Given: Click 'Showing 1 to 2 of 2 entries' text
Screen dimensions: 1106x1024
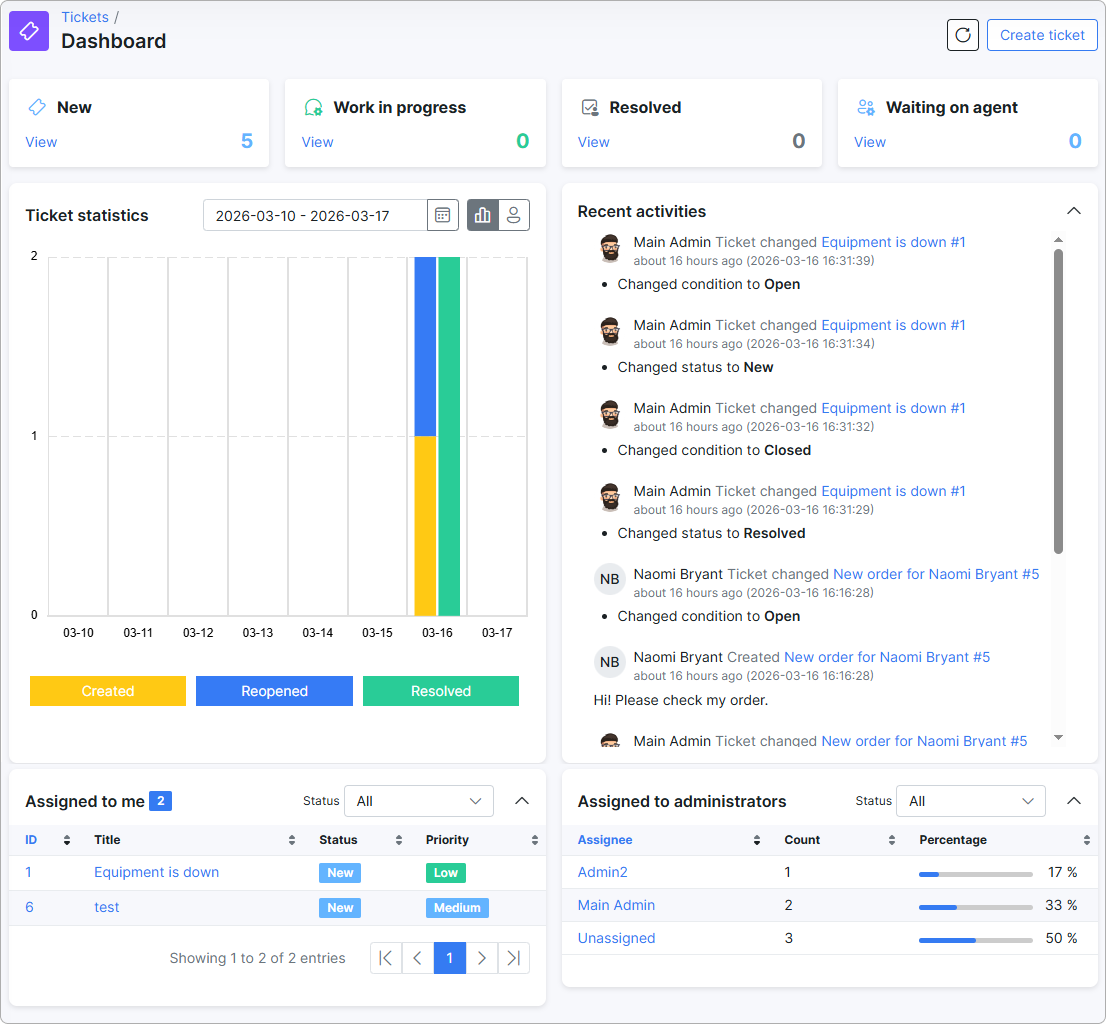Looking at the screenshot, I should pos(257,958).
